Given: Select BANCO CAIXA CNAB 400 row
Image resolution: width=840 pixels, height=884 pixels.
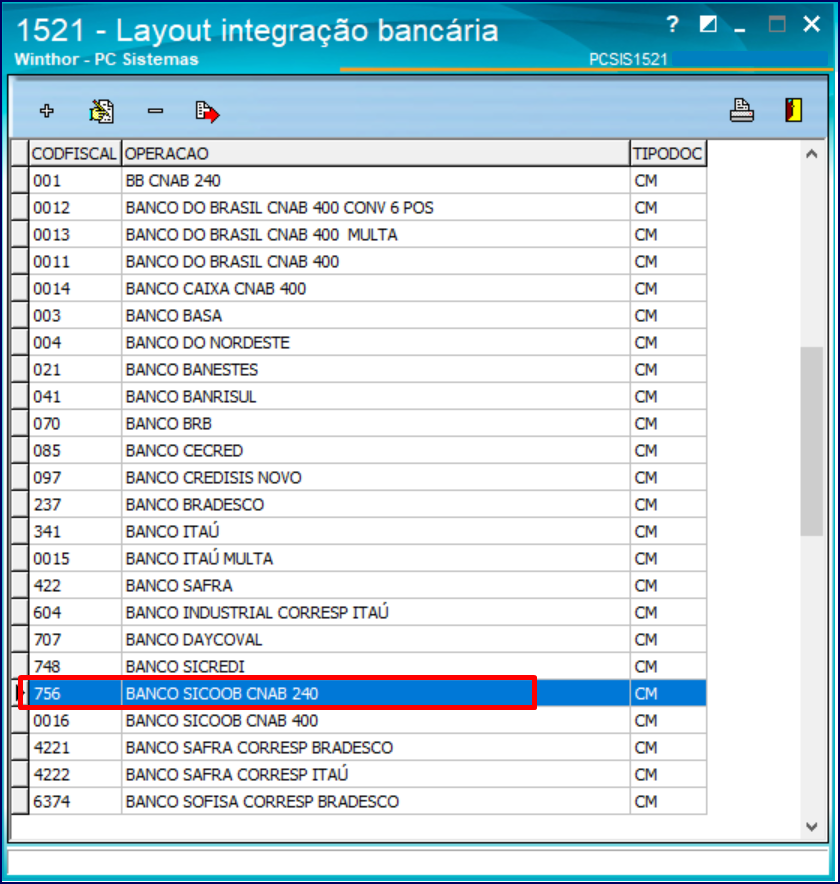Looking at the screenshot, I should 368,289.
